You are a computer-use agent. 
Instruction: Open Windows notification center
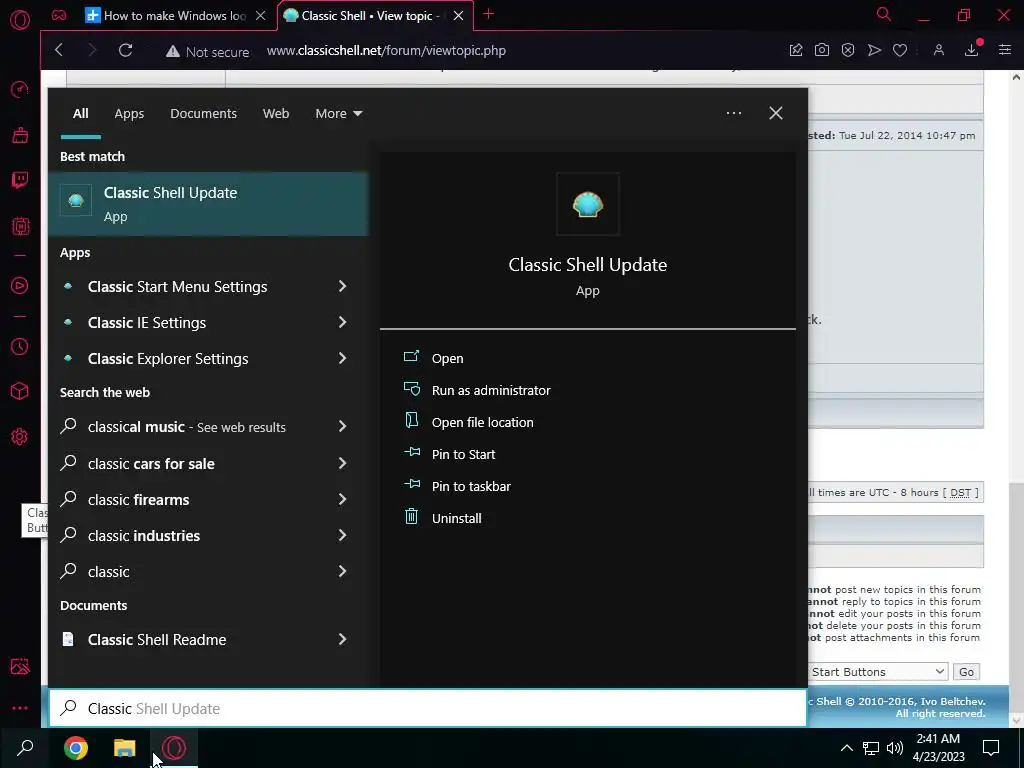point(991,748)
